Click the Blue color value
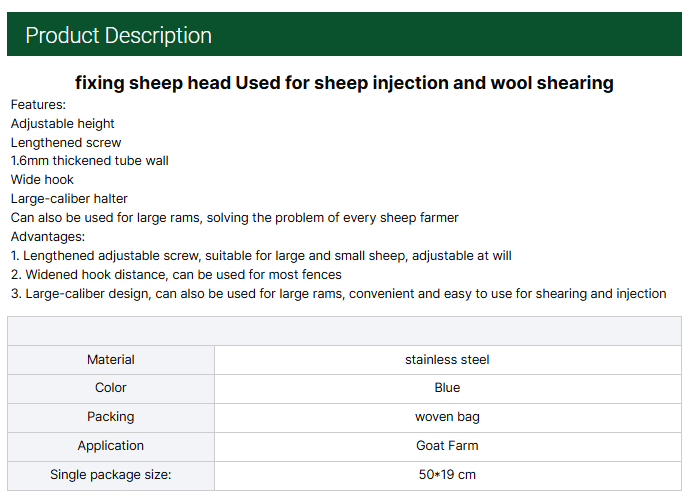The image size is (691, 498). (x=447, y=388)
